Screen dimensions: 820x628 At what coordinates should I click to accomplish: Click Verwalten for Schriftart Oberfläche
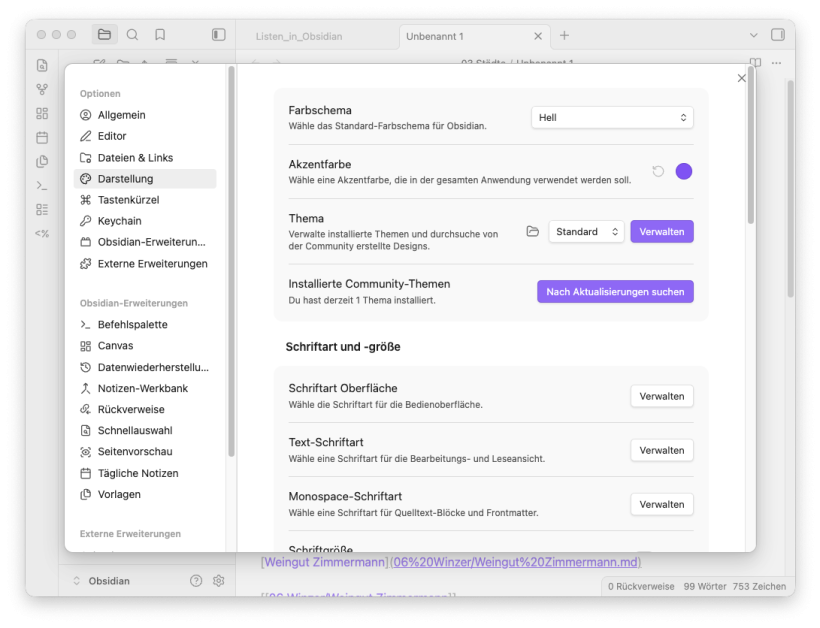(x=661, y=396)
